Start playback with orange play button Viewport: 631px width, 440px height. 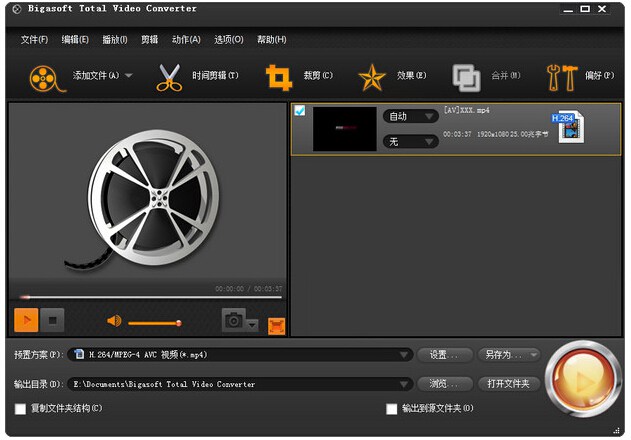click(x=26, y=320)
